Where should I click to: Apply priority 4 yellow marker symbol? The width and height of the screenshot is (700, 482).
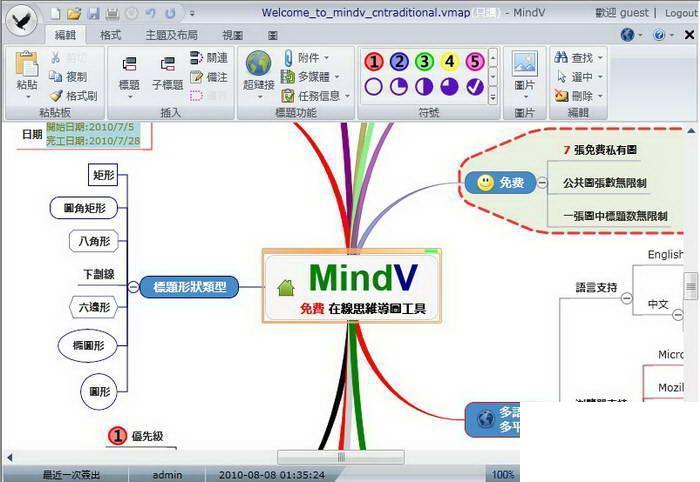point(450,61)
